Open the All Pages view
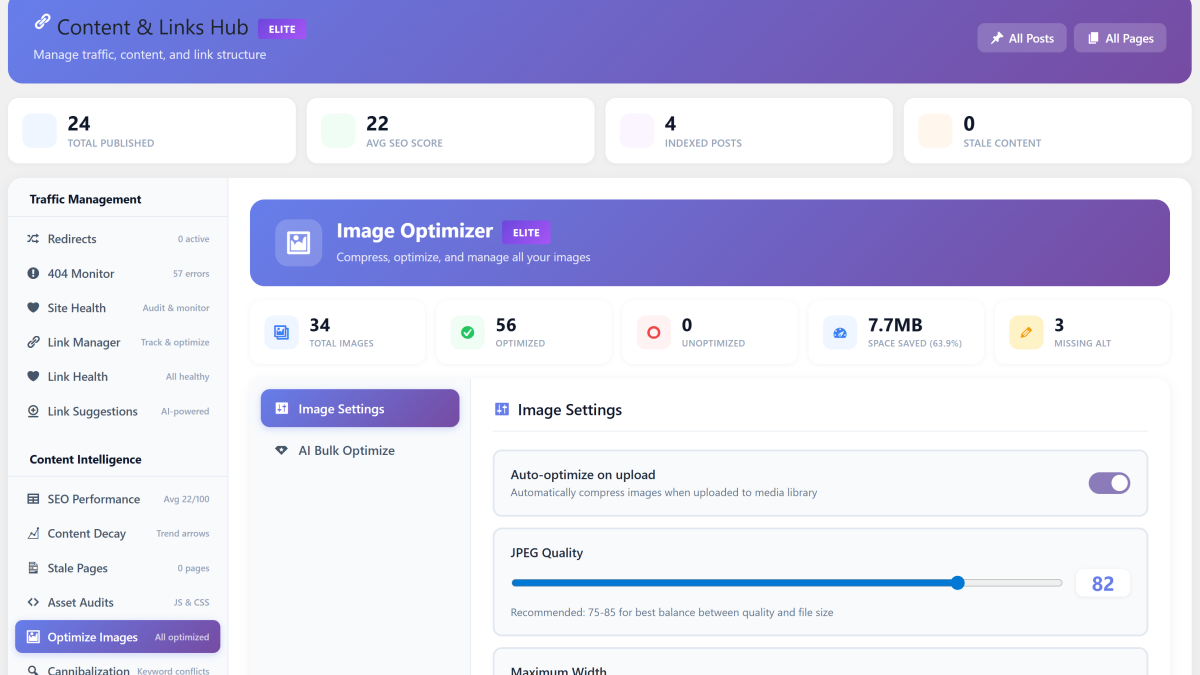 pyautogui.click(x=1119, y=37)
